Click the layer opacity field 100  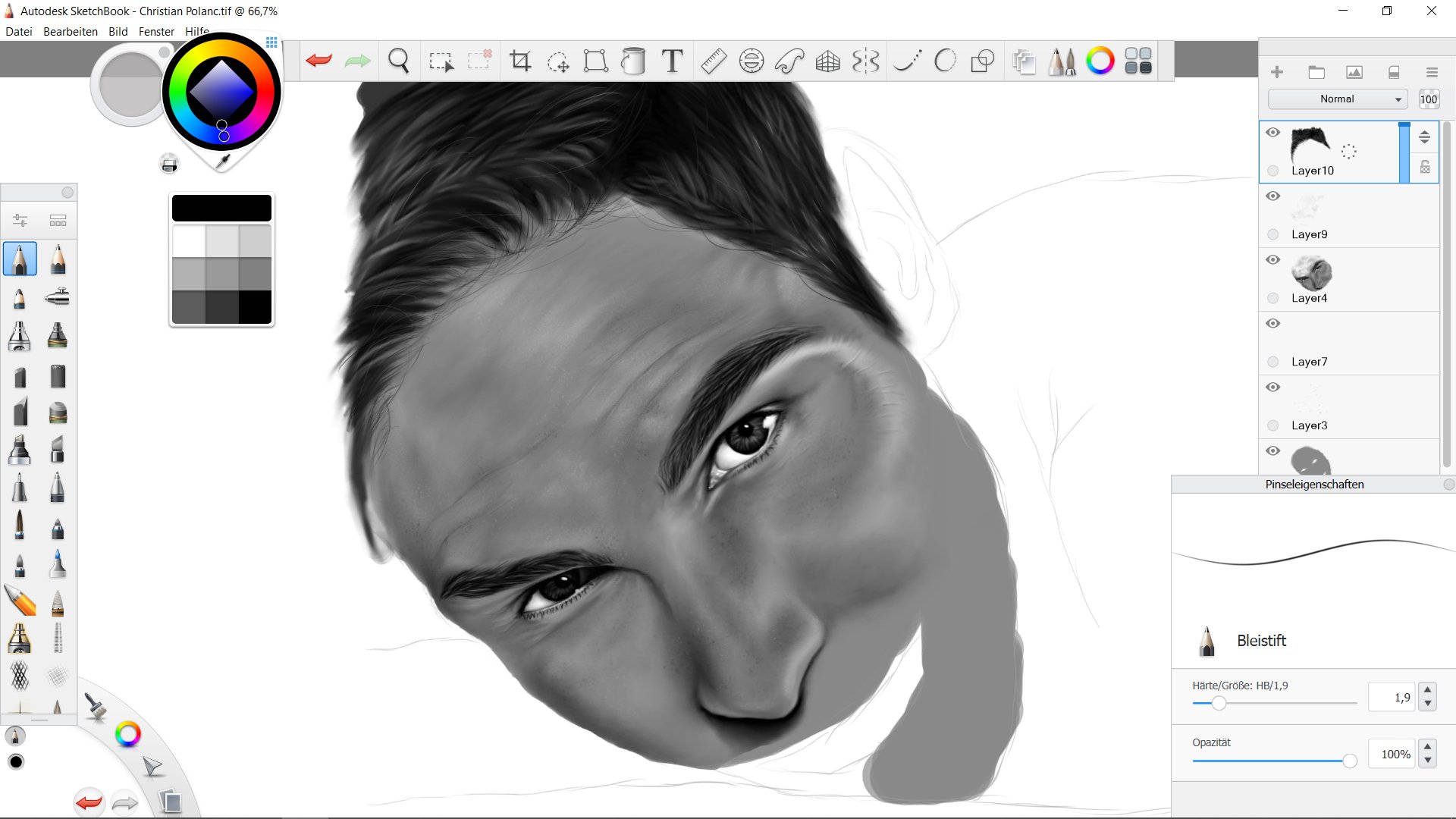[x=1429, y=99]
